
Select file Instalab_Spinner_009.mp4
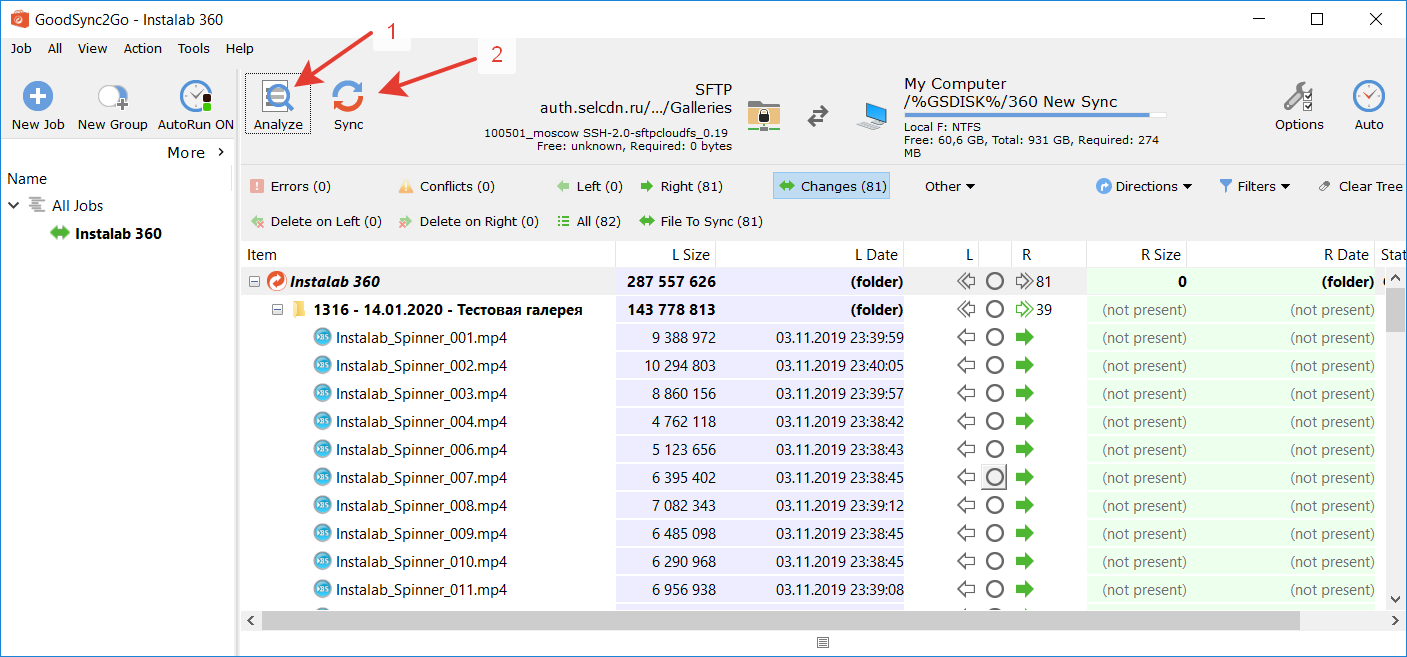pyautogui.click(x=421, y=534)
